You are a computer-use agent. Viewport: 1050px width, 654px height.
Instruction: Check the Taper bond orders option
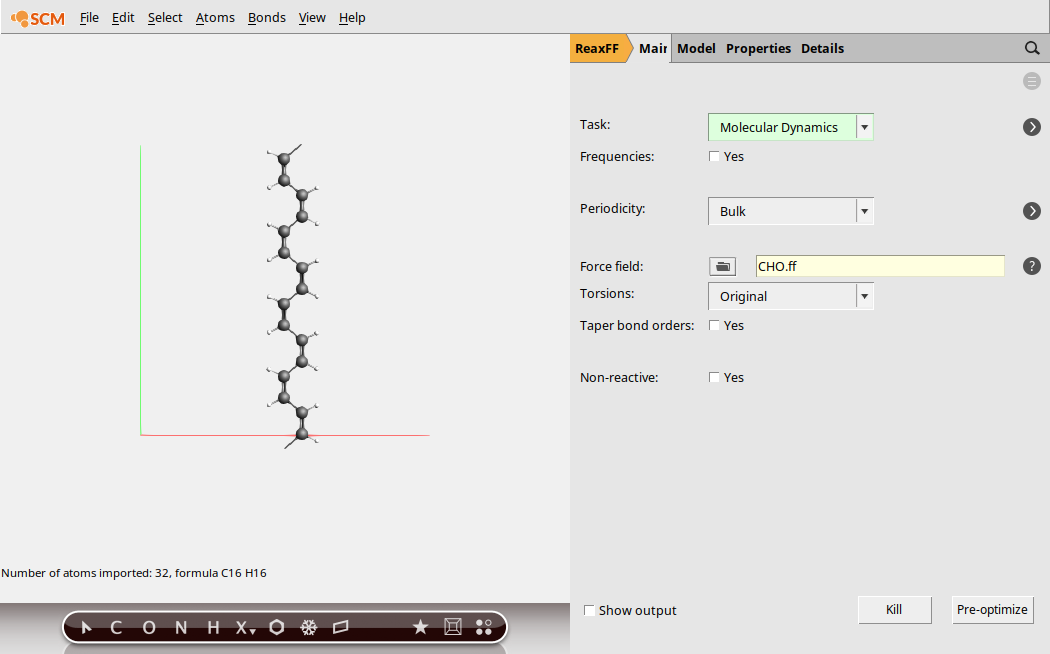715,325
